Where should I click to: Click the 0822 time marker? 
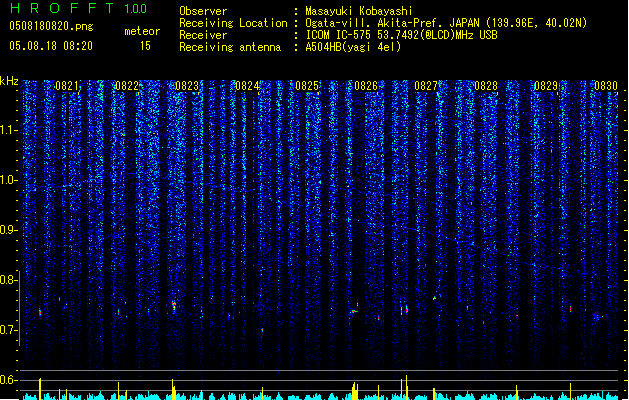point(127,86)
